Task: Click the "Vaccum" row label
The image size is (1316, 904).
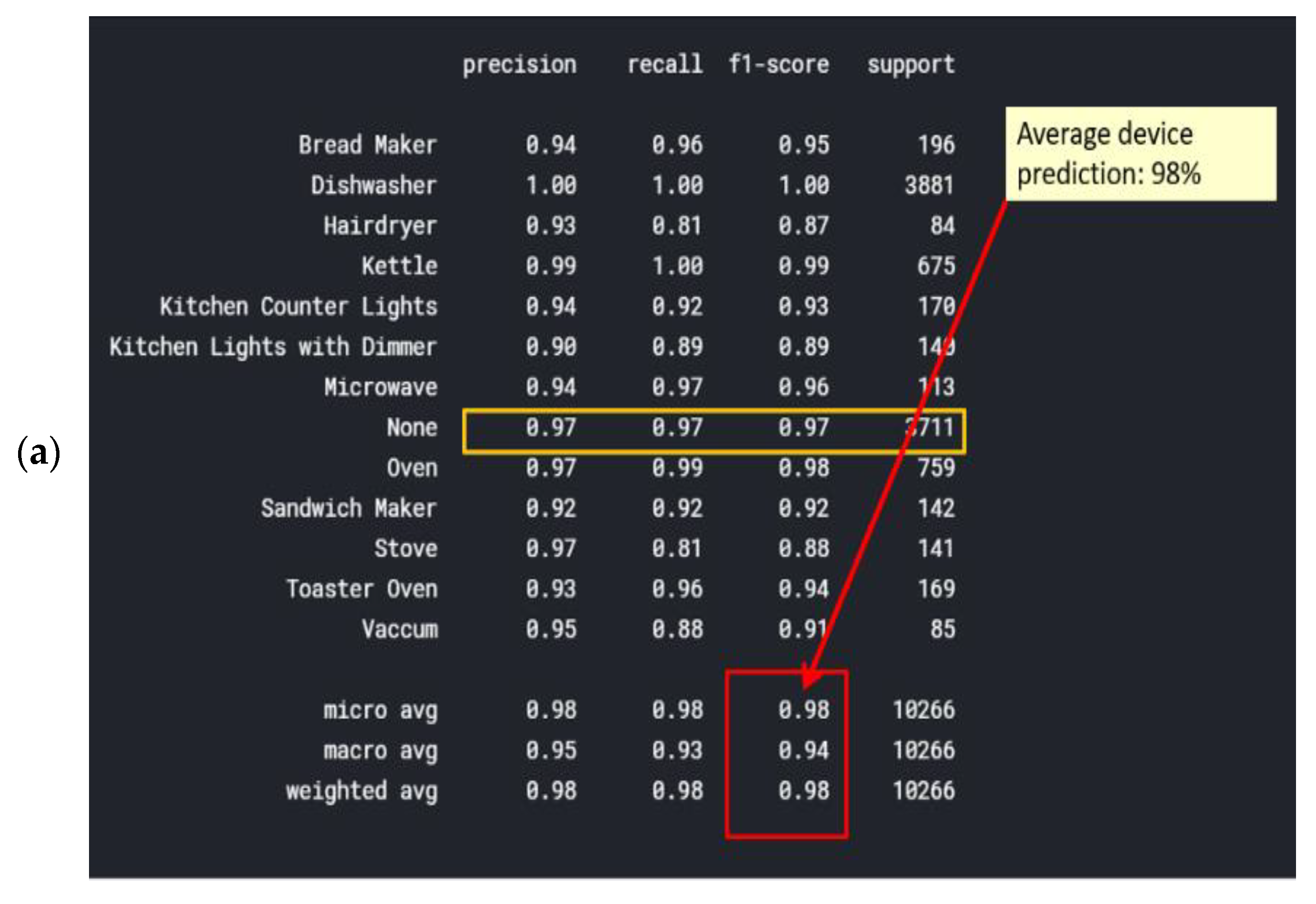Action: click(x=399, y=629)
